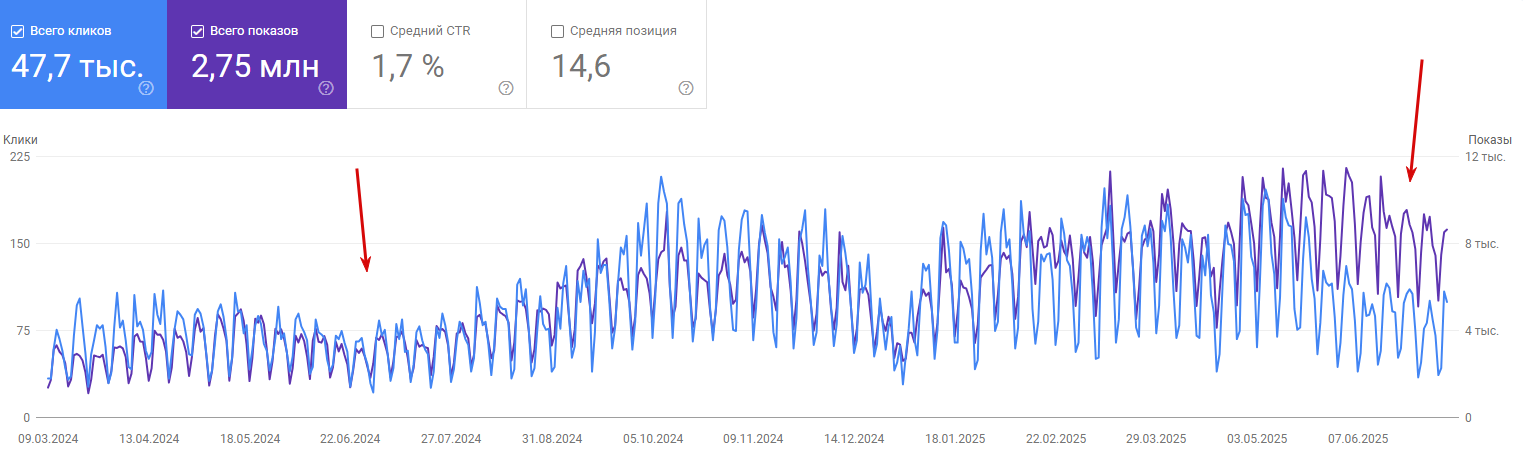
Task: Open help icon on 'Всего показов' card
Action: tap(326, 88)
